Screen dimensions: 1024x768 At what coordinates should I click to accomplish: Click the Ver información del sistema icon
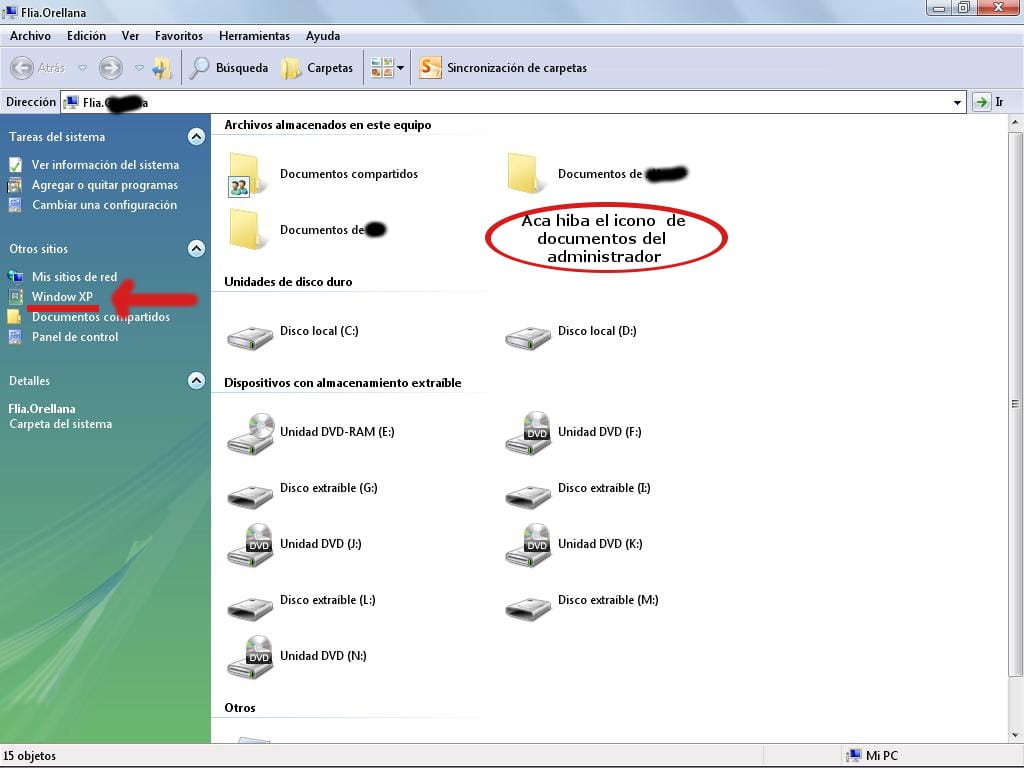tap(15, 165)
